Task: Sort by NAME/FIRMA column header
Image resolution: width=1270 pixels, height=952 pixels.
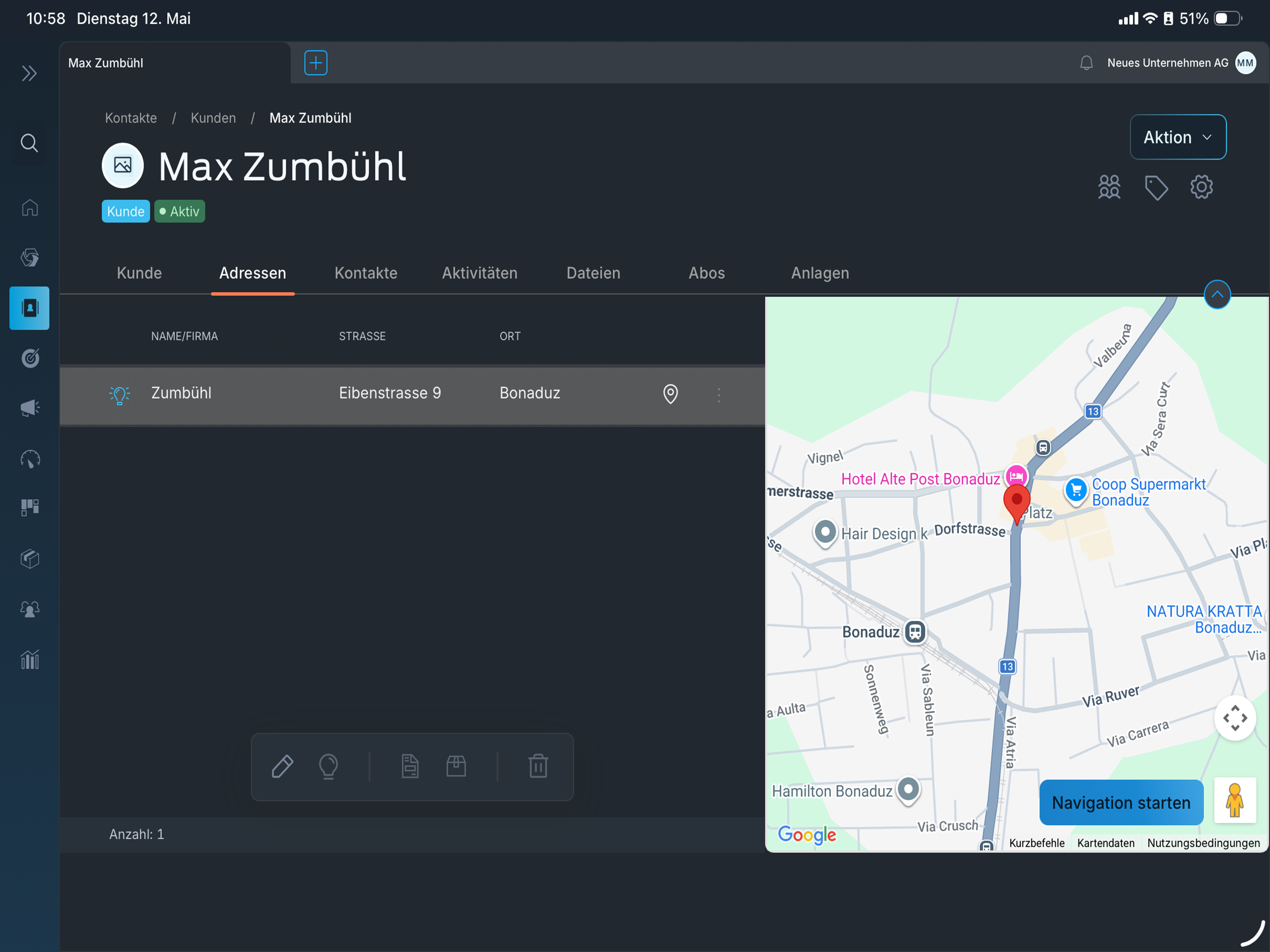Action: pos(184,336)
